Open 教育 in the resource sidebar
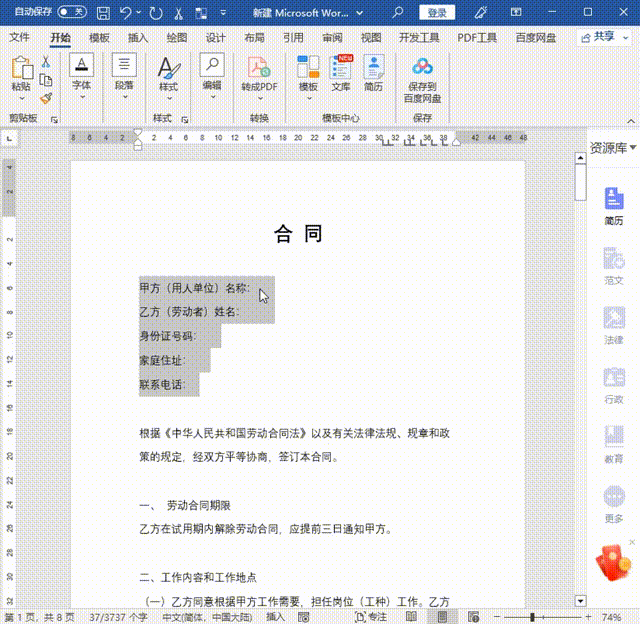 (613, 445)
